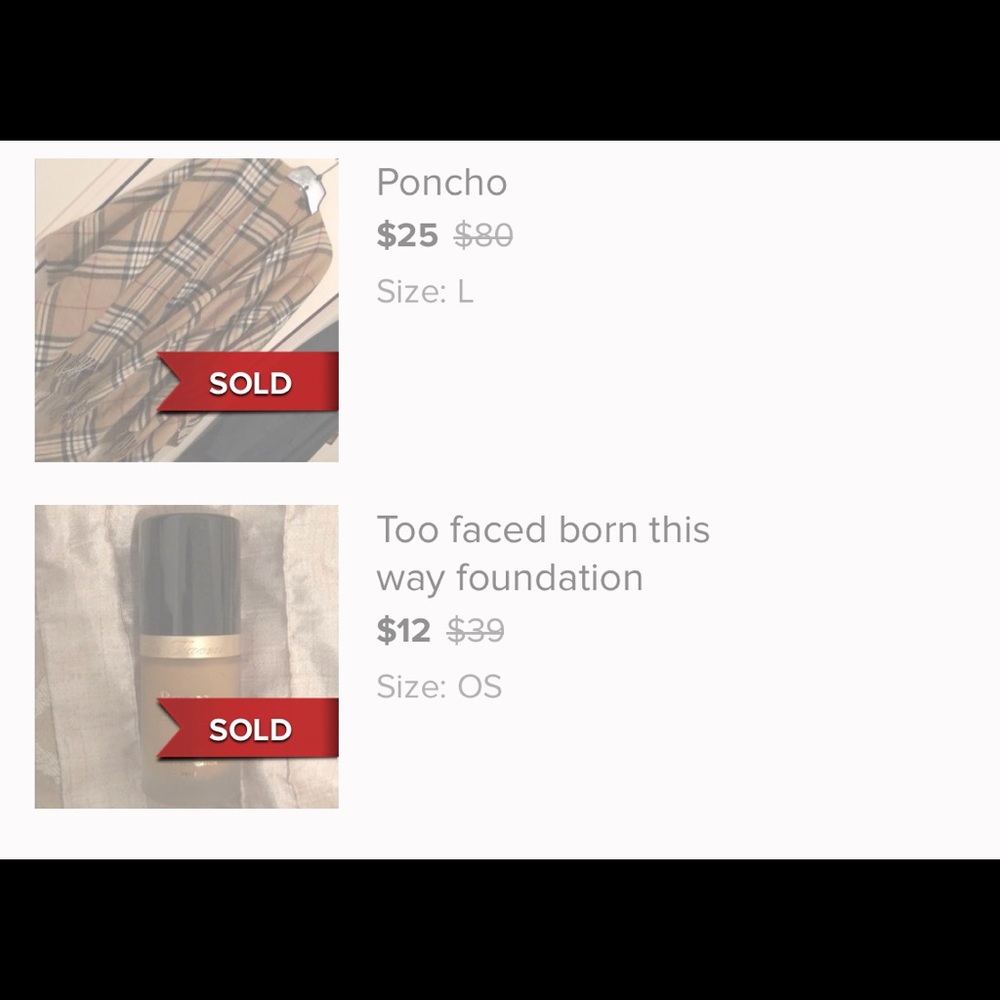The height and width of the screenshot is (1000, 1000).
Task: Click the Poncho title link
Action: pyautogui.click(x=442, y=183)
